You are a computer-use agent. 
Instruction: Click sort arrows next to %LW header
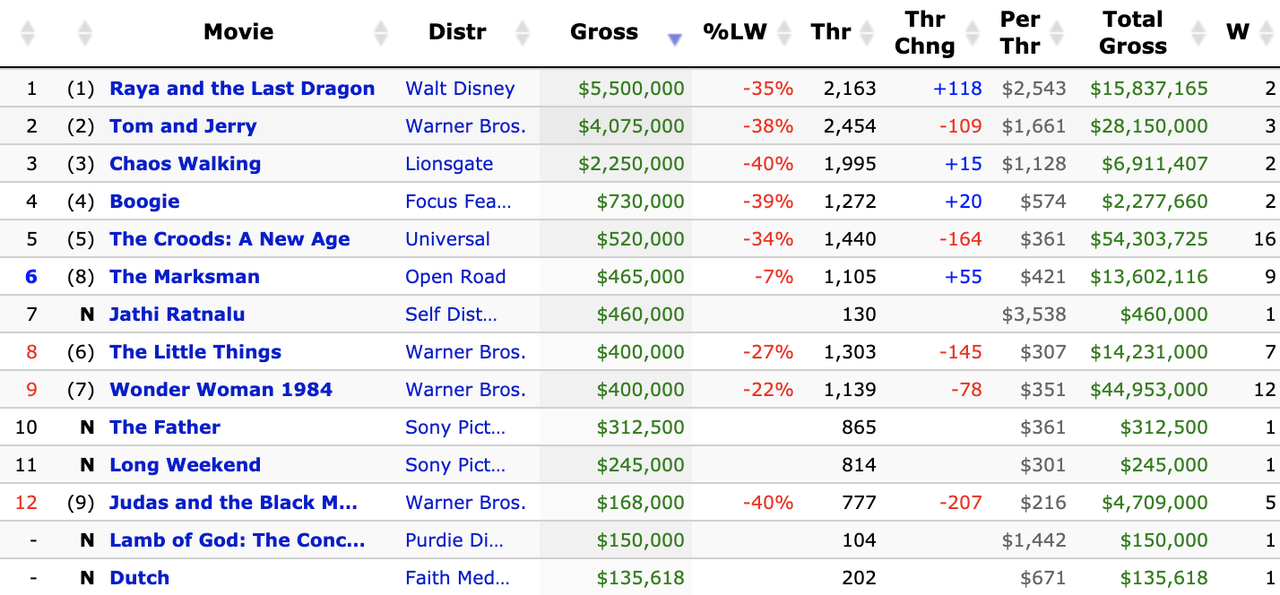[784, 33]
